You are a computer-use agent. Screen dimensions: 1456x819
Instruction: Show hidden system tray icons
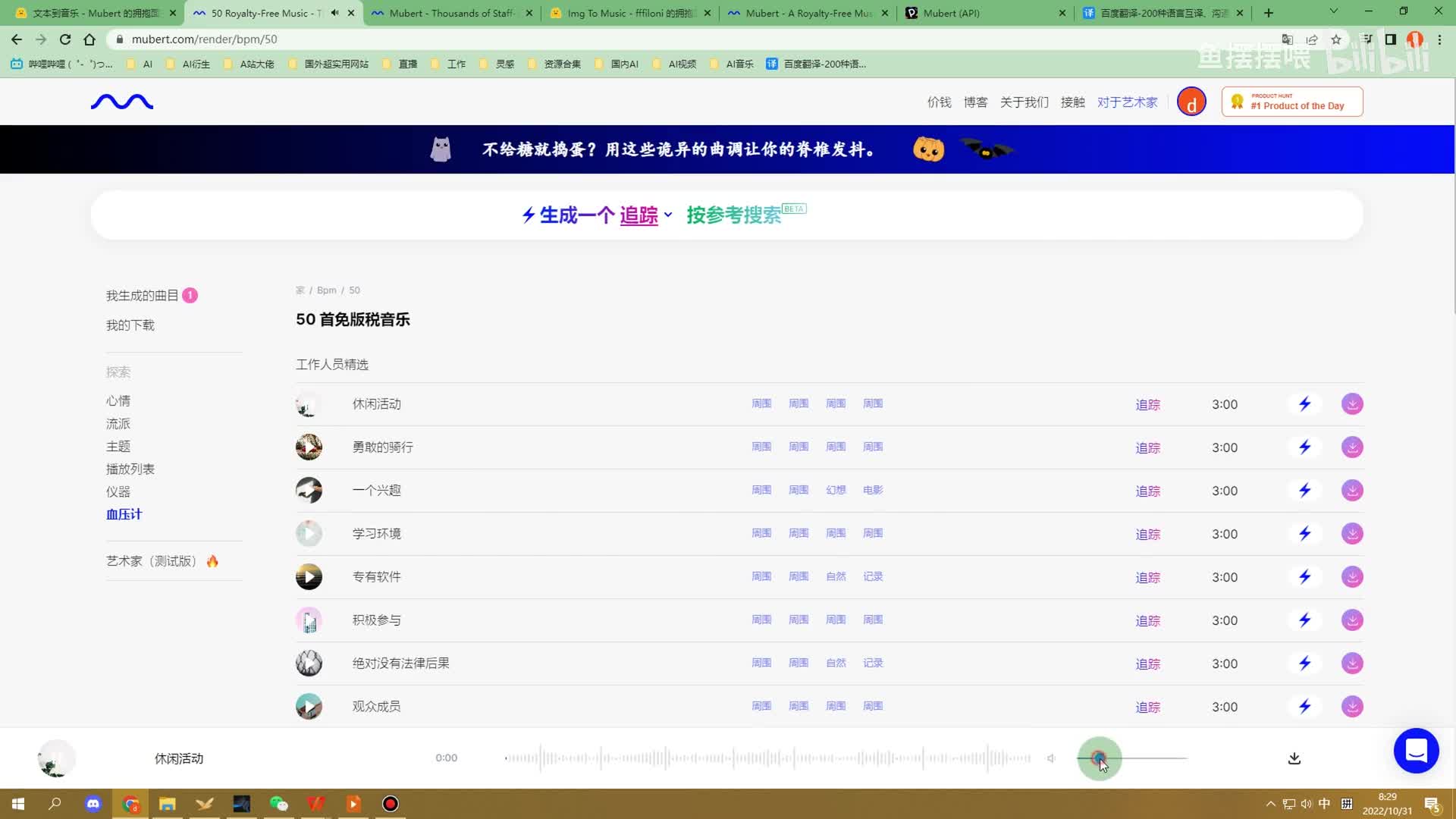click(x=1270, y=804)
